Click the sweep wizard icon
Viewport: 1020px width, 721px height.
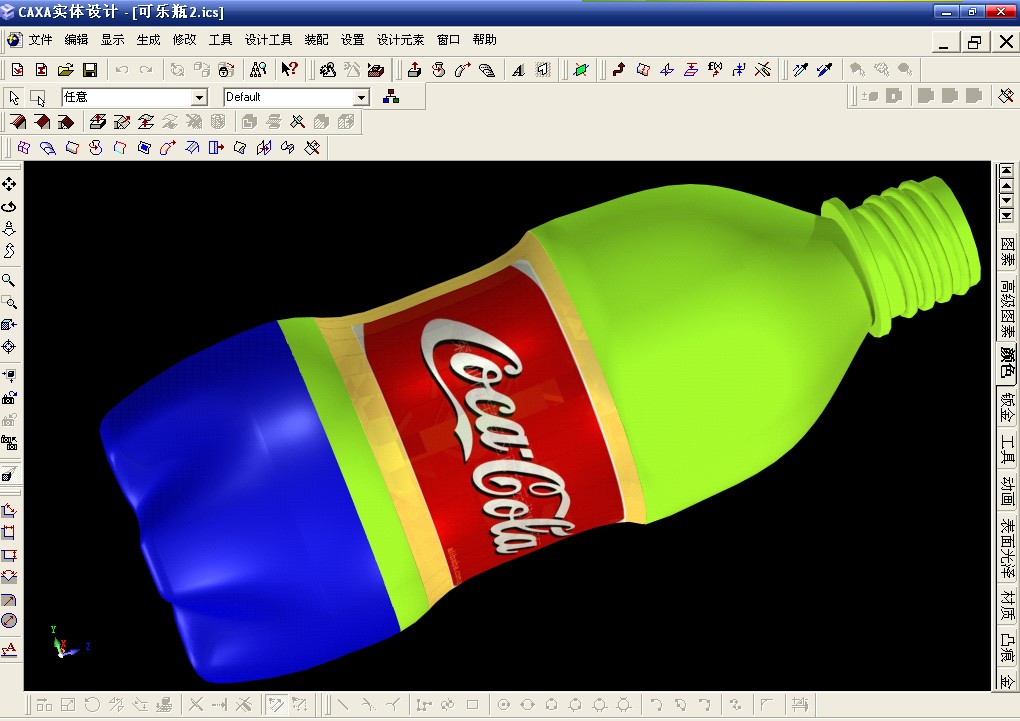(x=463, y=70)
